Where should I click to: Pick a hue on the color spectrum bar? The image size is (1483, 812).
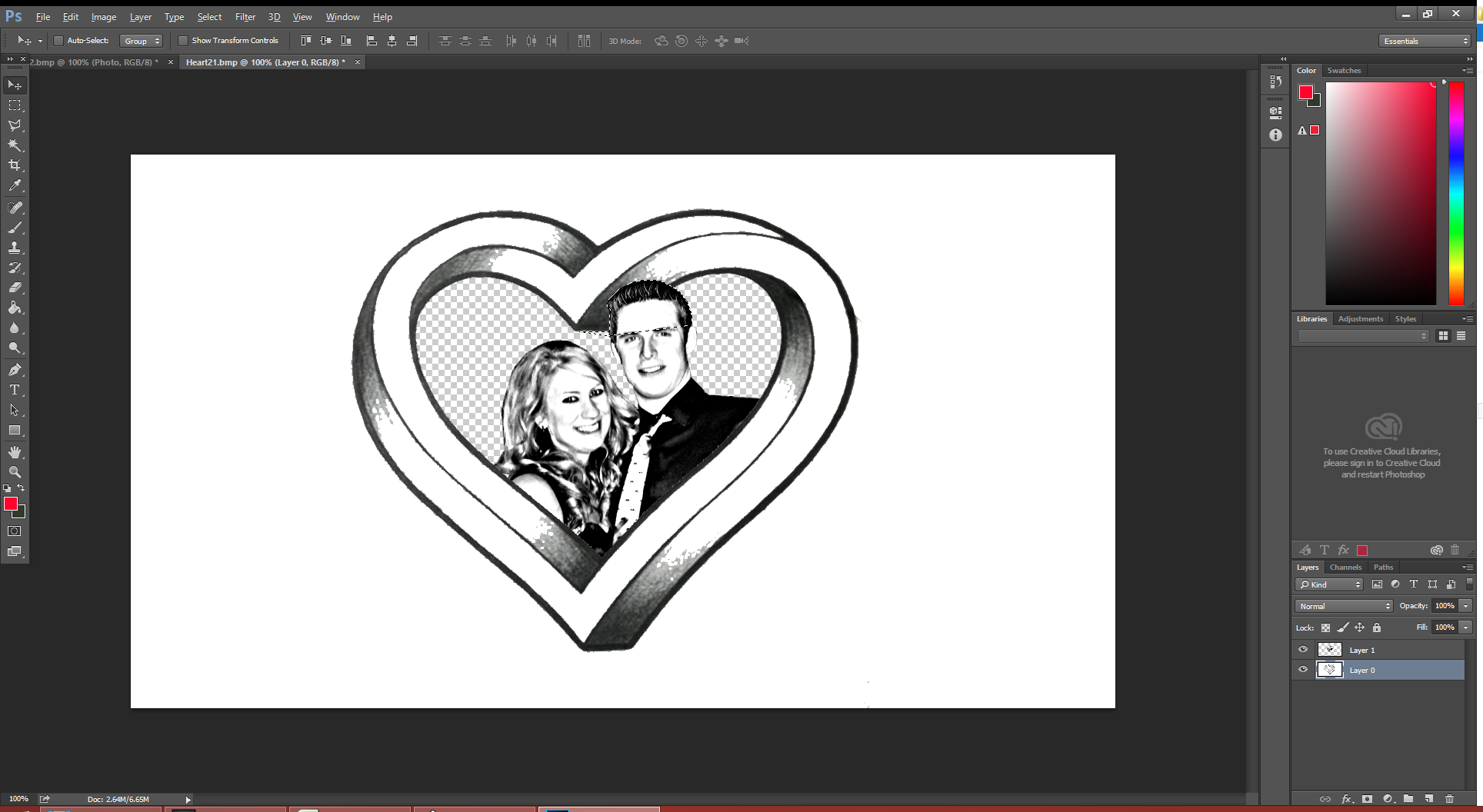tap(1456, 194)
